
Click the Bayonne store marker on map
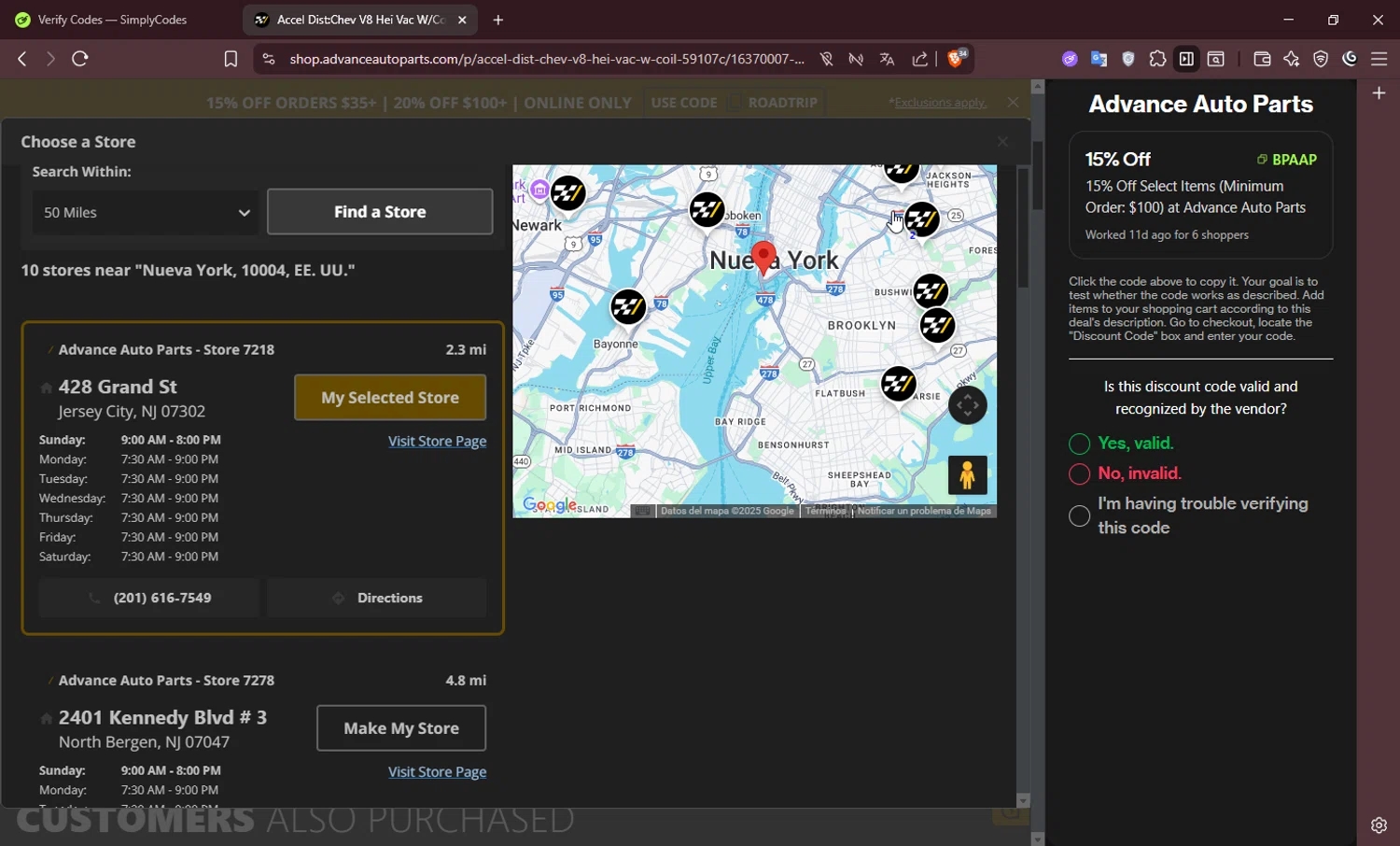point(628,307)
